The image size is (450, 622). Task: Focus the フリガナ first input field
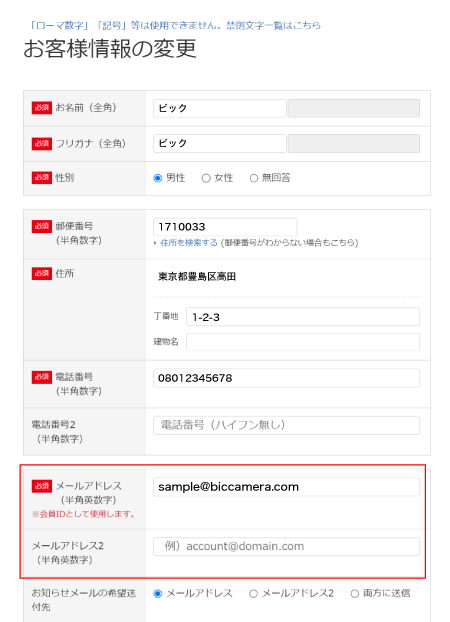coord(220,143)
